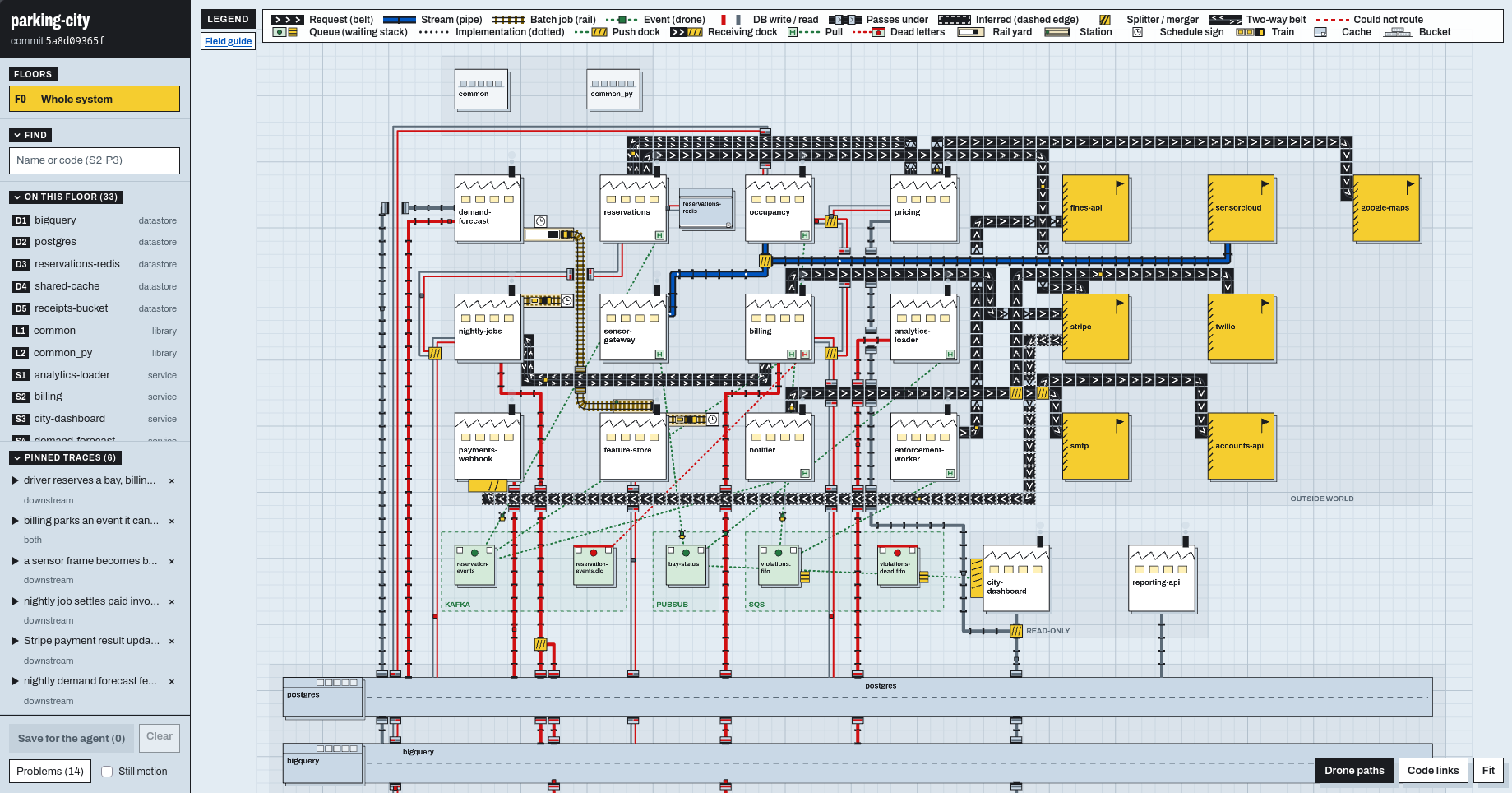The width and height of the screenshot is (1512, 793).
Task: Remove the 'driver reserves a bay' pinned trace
Action: (x=171, y=481)
